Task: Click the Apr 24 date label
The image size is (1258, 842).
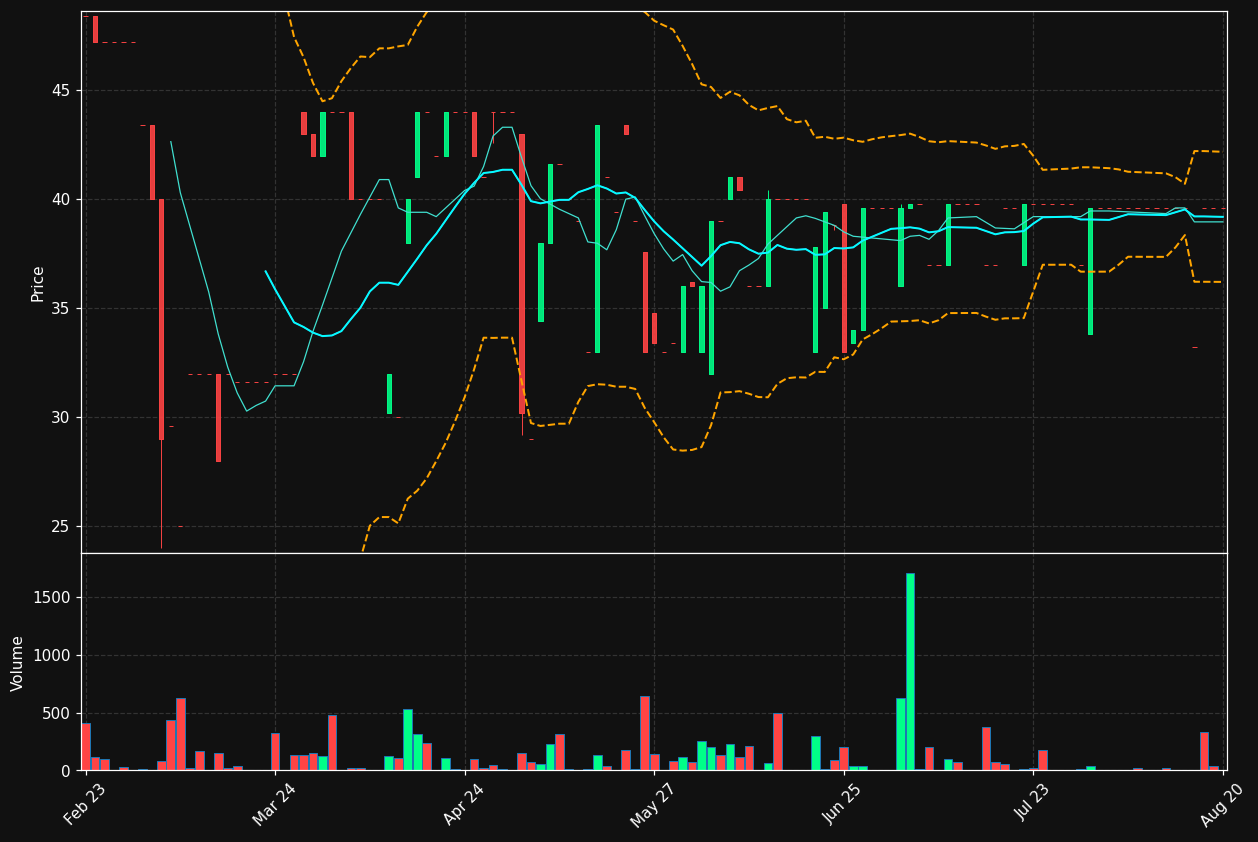Action: tap(463, 805)
